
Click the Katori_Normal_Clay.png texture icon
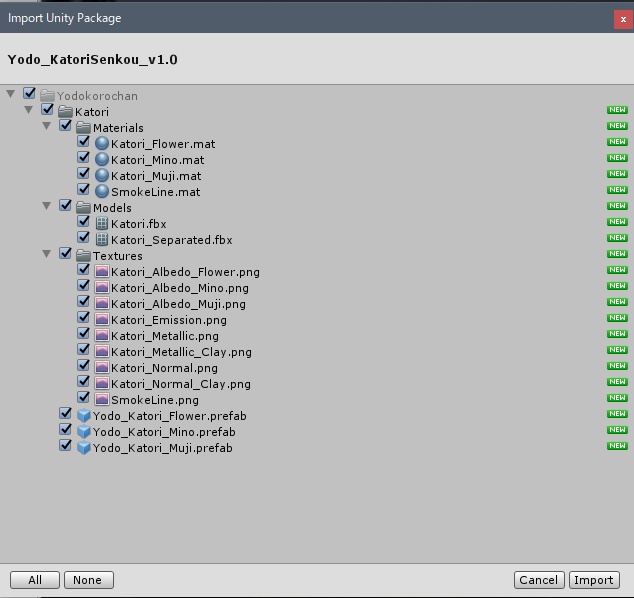click(x=102, y=384)
